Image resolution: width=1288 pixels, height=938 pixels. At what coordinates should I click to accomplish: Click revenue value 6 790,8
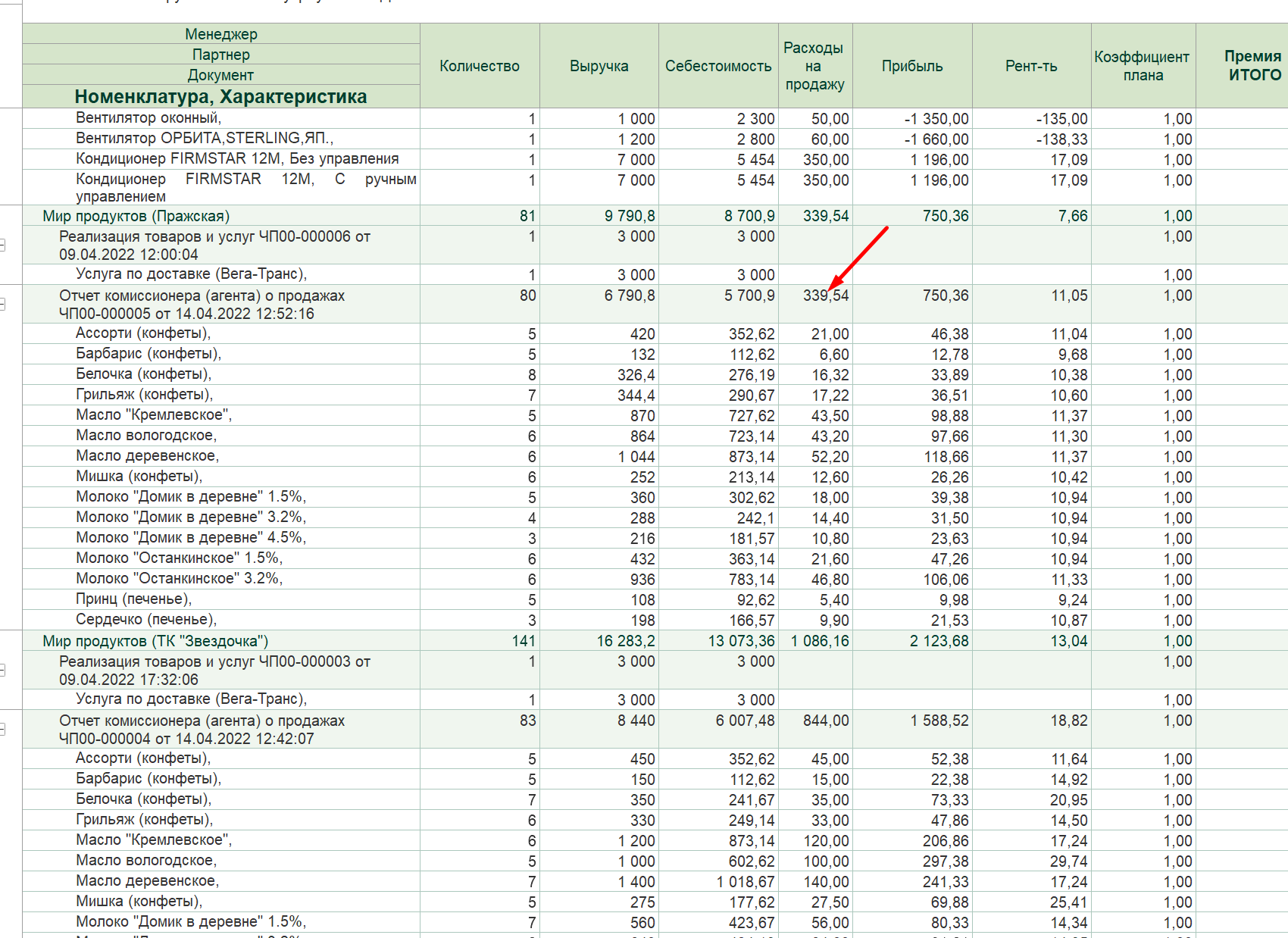630,295
